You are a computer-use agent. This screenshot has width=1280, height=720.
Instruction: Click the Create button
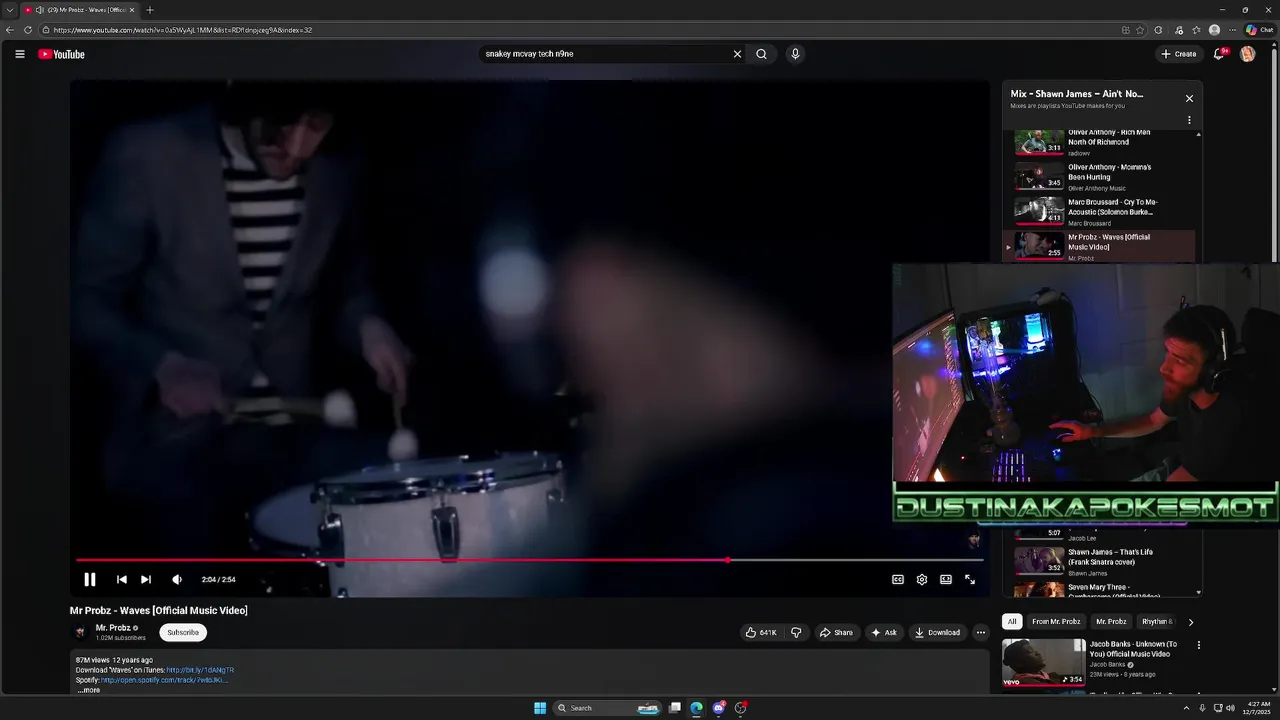tap(1179, 54)
